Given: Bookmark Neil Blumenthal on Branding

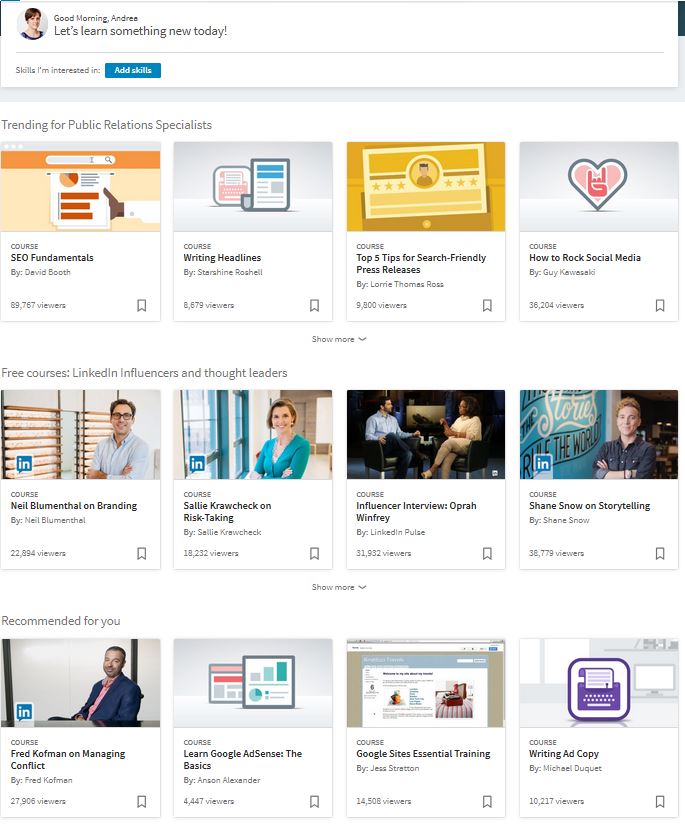Looking at the screenshot, I should point(141,553).
